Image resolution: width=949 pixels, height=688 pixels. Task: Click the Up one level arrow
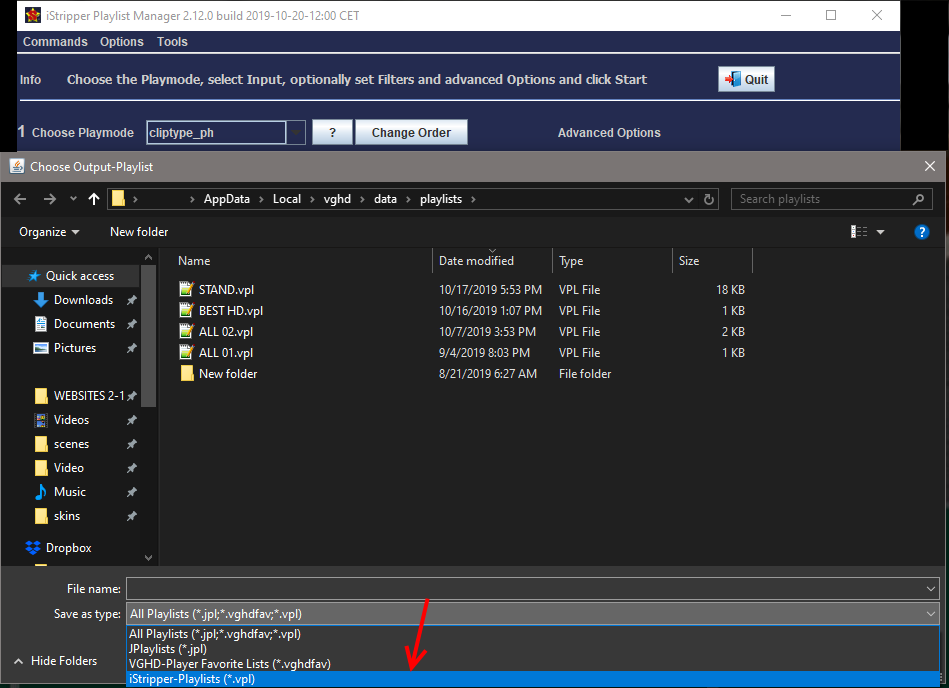click(94, 199)
